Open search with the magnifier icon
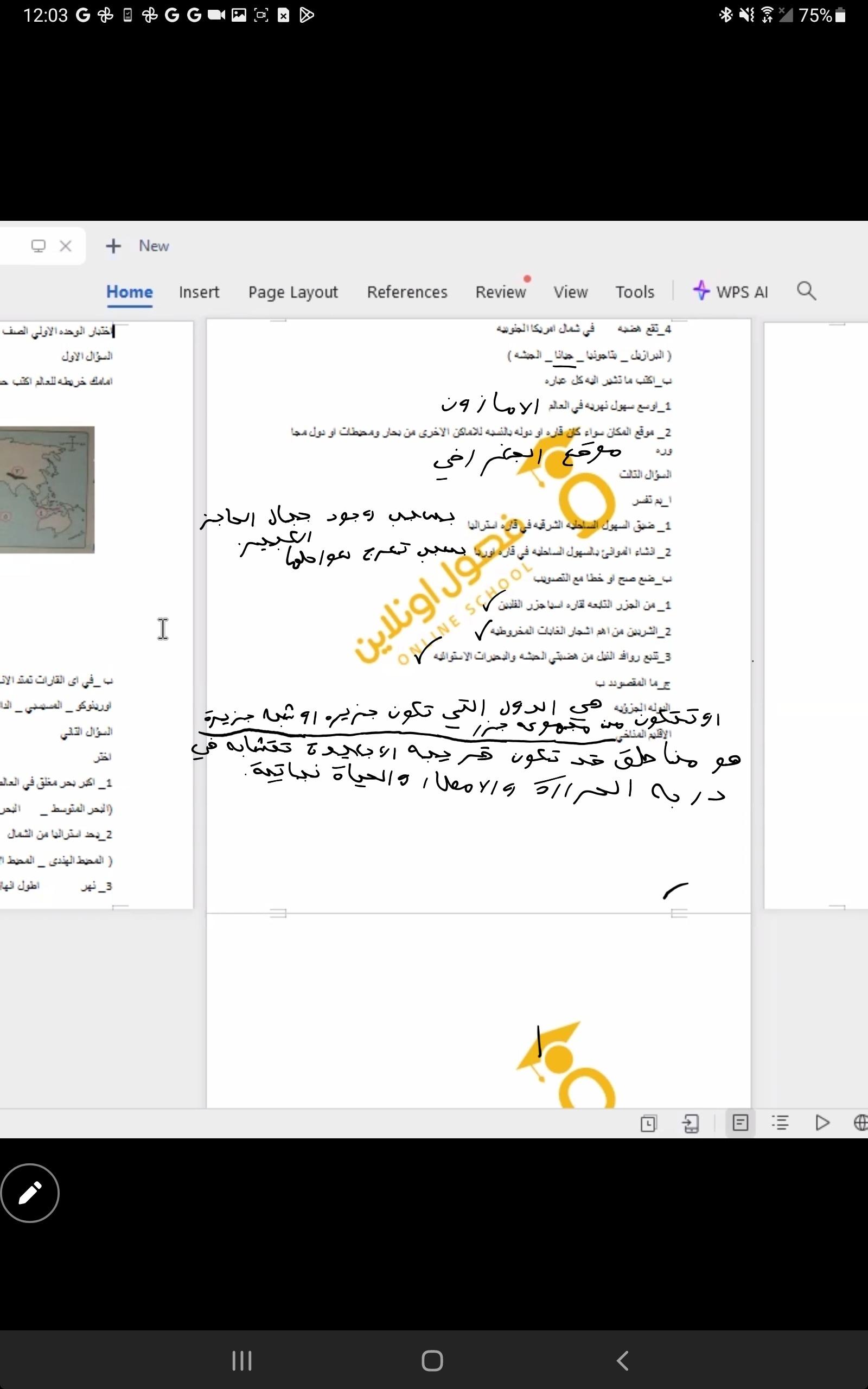 point(806,291)
